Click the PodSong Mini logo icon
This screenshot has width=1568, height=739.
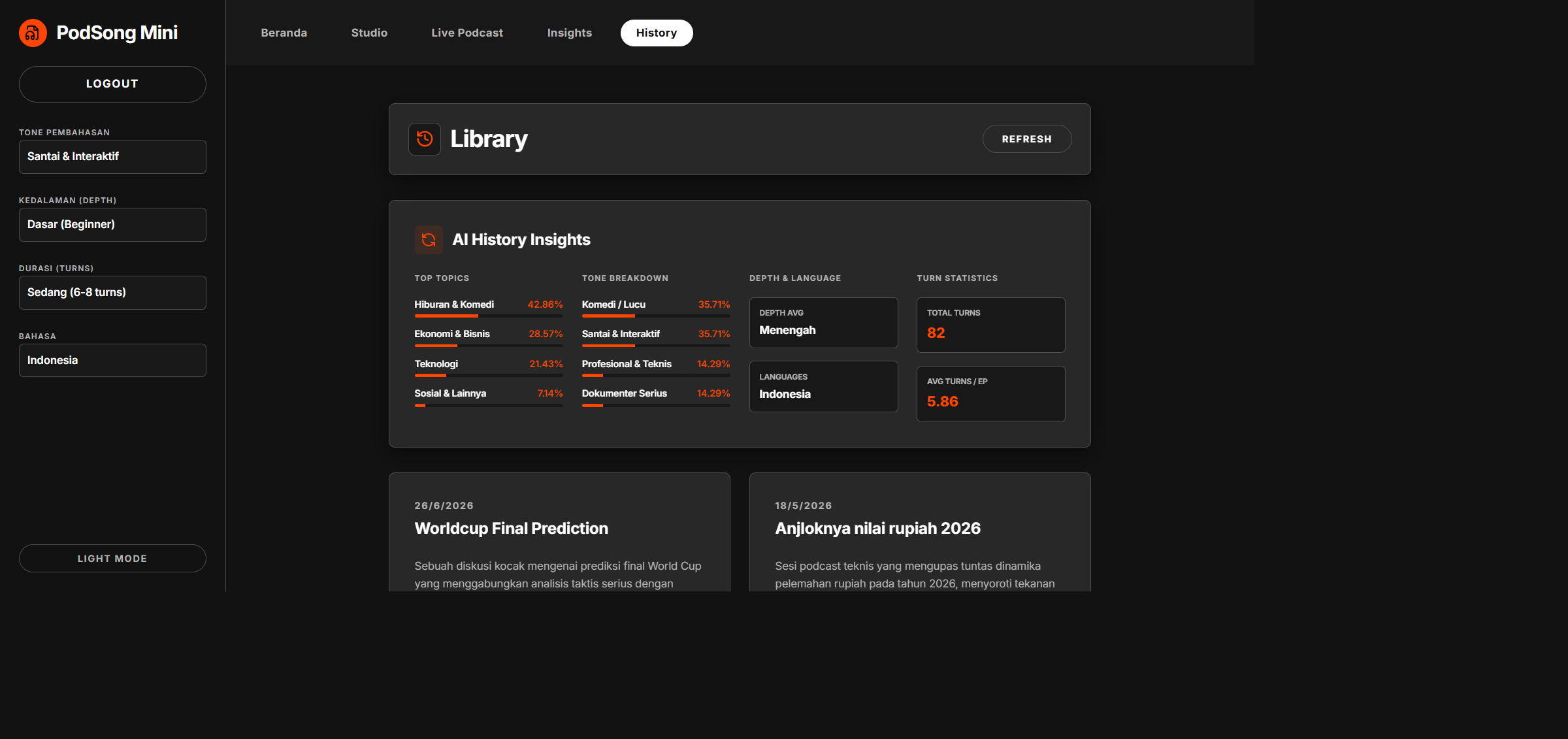[33, 33]
